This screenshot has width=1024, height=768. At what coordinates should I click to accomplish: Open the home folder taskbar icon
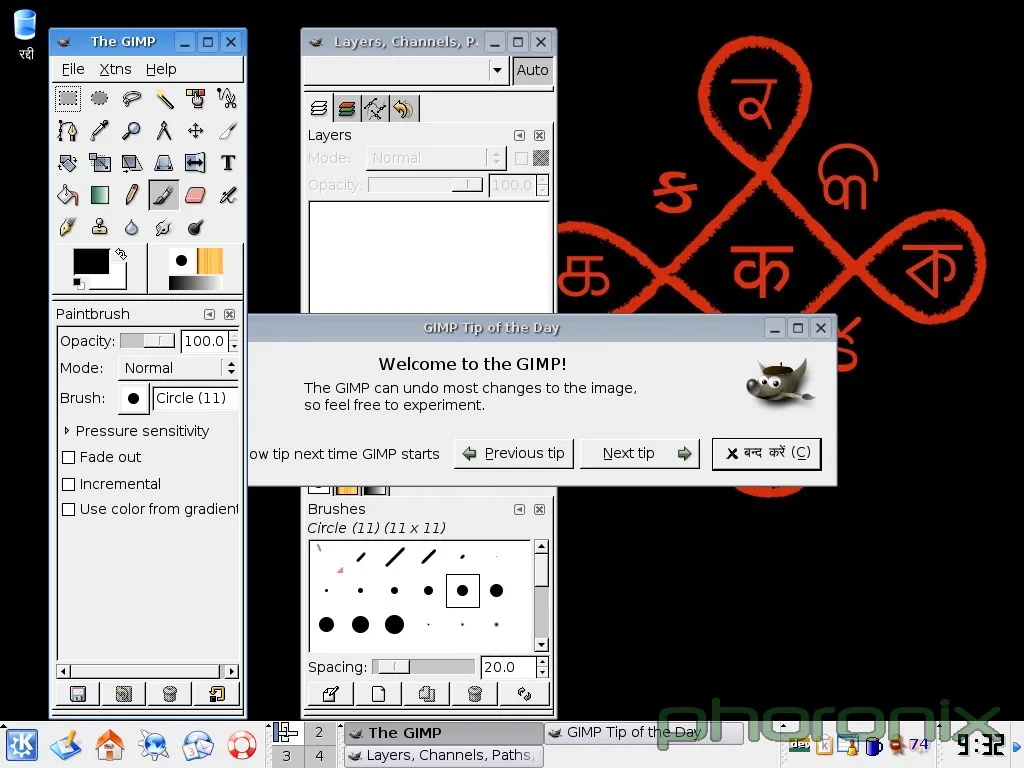(x=110, y=744)
